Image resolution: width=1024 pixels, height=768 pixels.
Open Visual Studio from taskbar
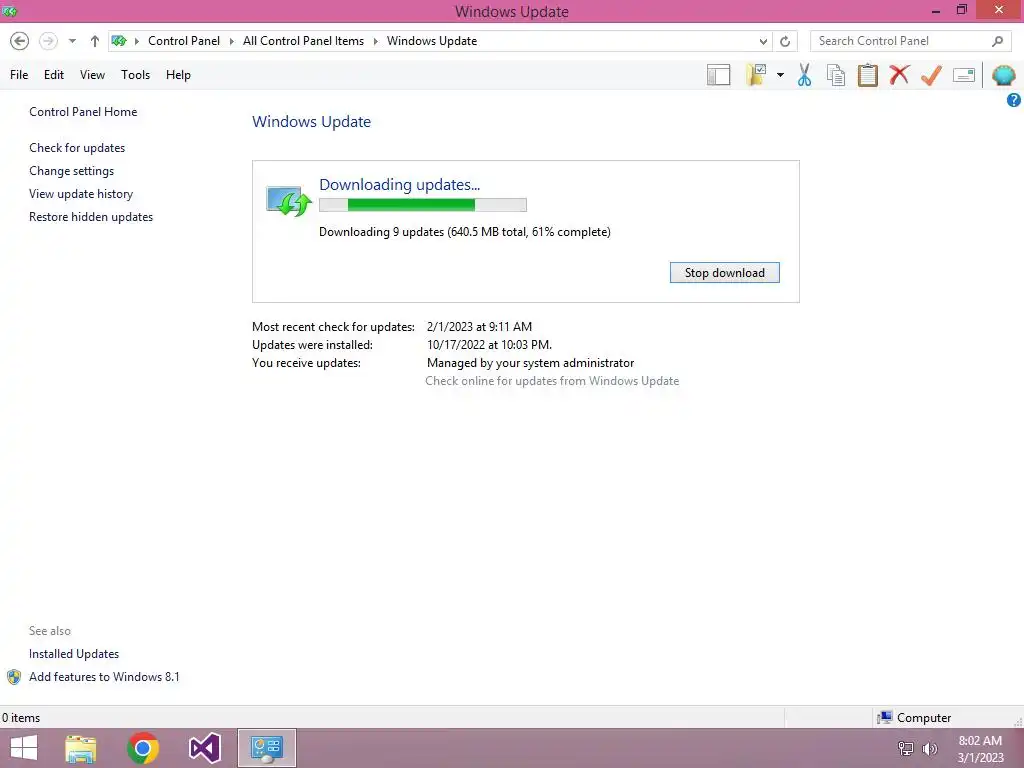click(x=205, y=748)
